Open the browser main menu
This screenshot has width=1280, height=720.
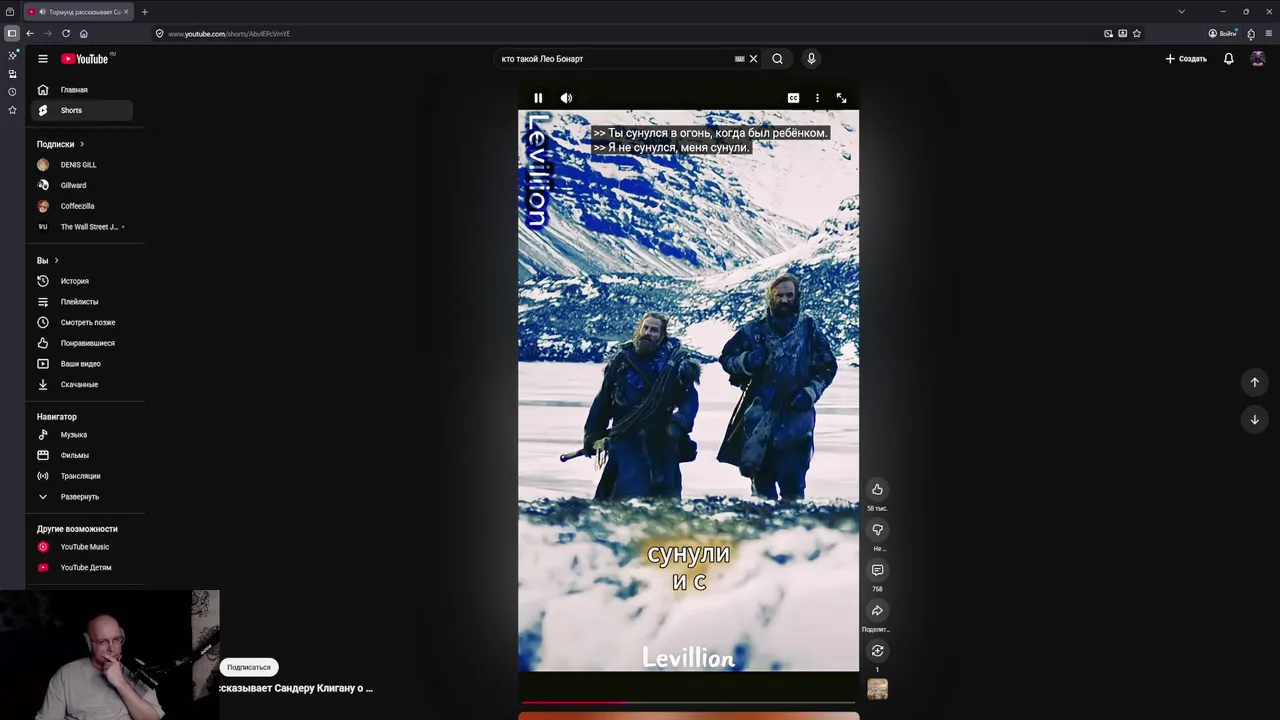[x=1269, y=33]
